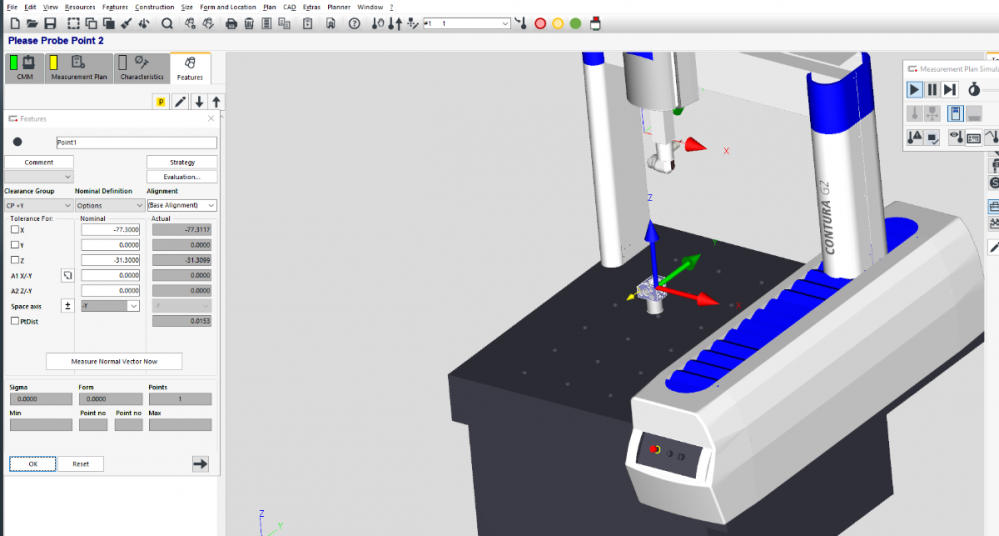
Task: Click the Measure Normal Vector Now button
Action: coord(114,361)
